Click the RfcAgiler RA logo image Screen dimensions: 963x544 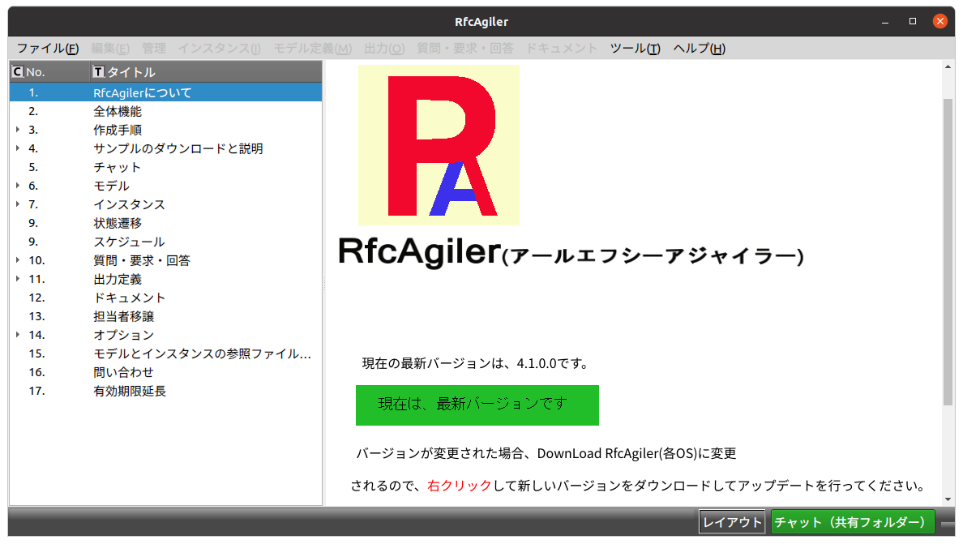[x=439, y=146]
